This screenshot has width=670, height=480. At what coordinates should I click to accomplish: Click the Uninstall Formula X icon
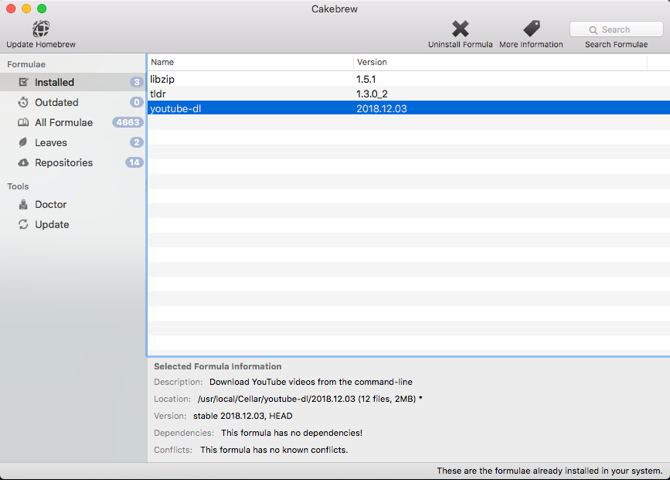click(460, 29)
